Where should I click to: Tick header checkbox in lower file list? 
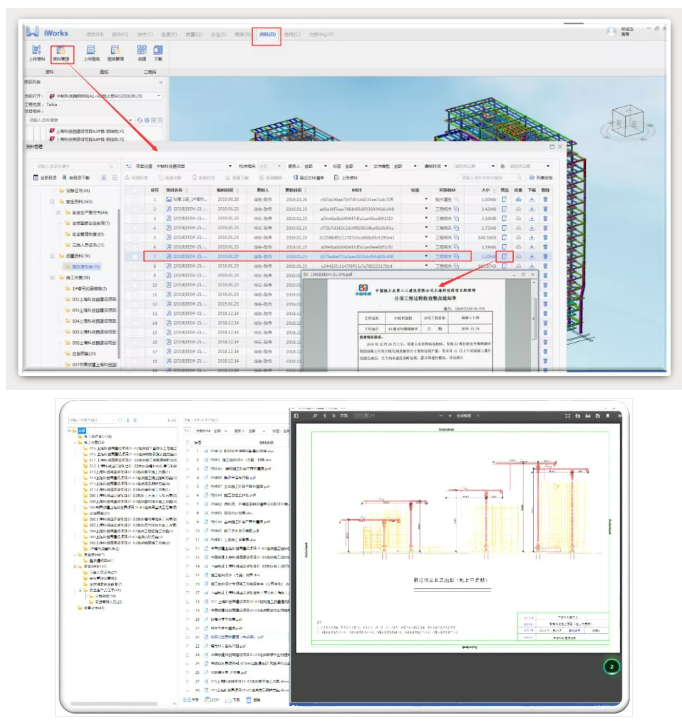tap(187, 443)
